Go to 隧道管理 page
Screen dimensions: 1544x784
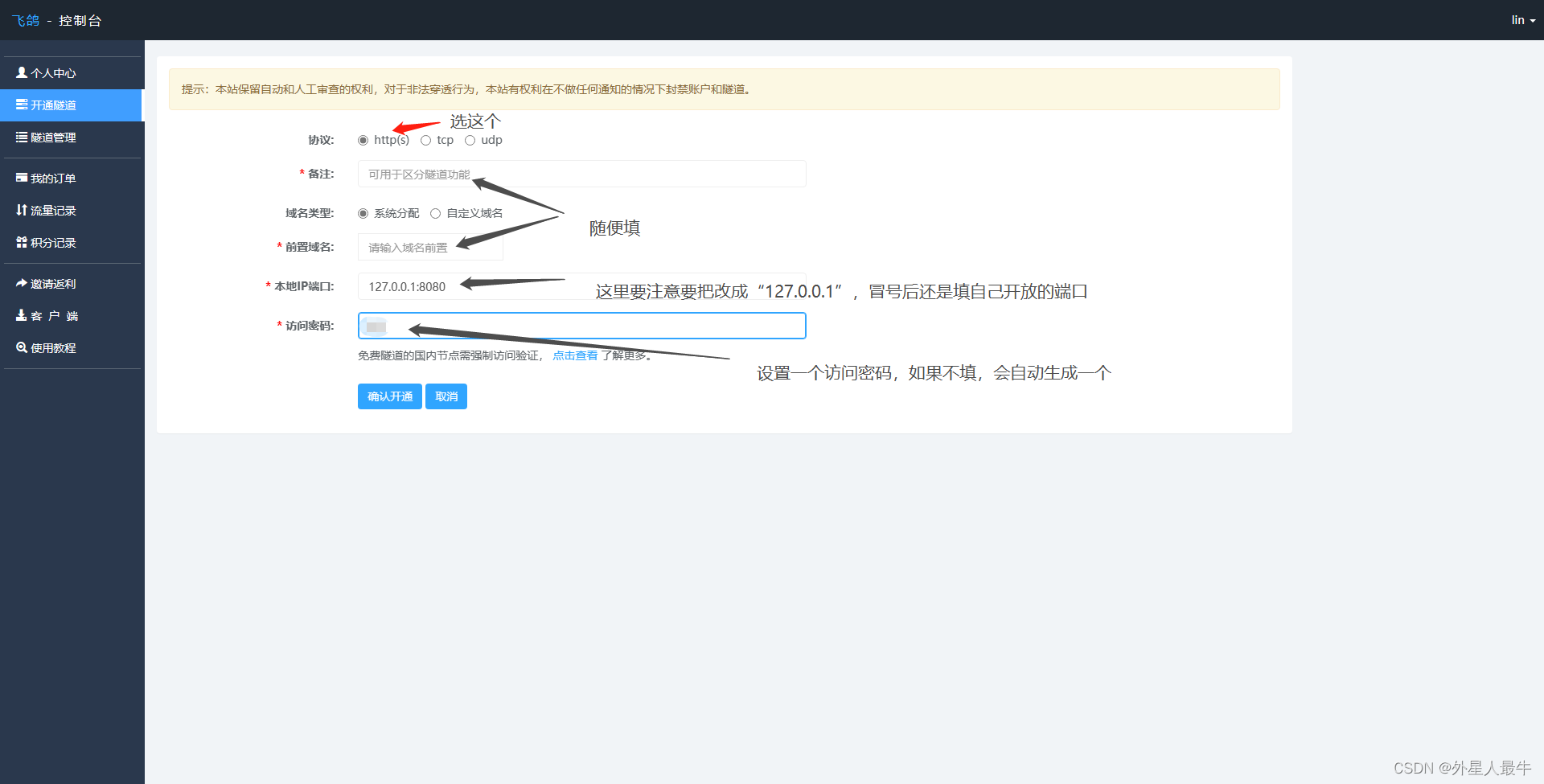coord(72,138)
